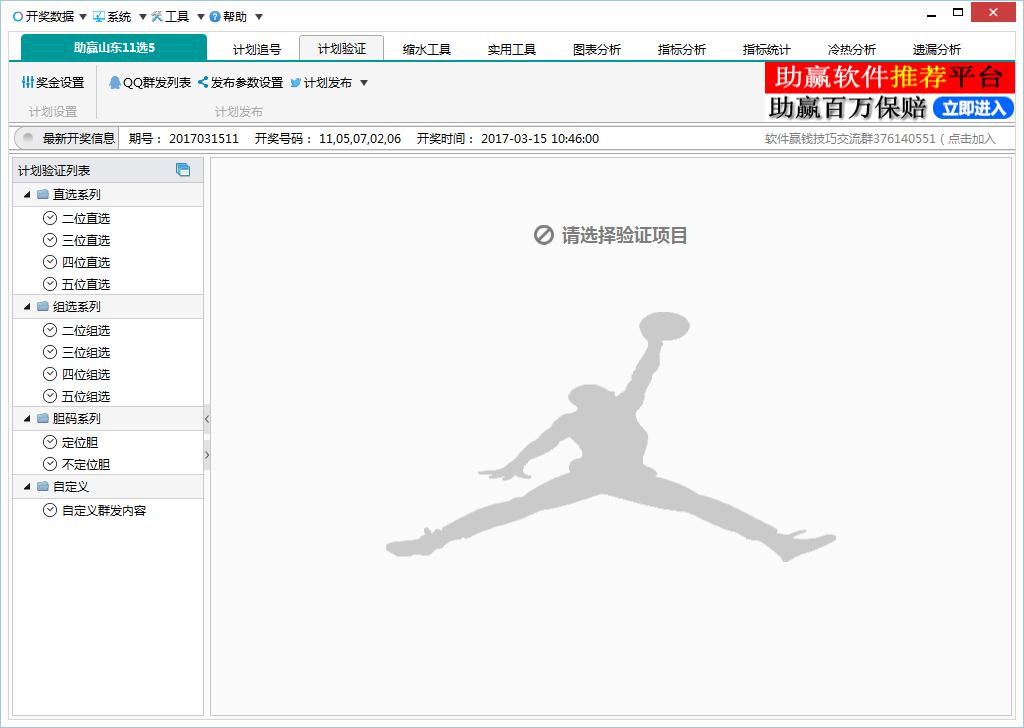Switch to the 缩水工具 tab
1024x728 pixels.
click(x=427, y=49)
